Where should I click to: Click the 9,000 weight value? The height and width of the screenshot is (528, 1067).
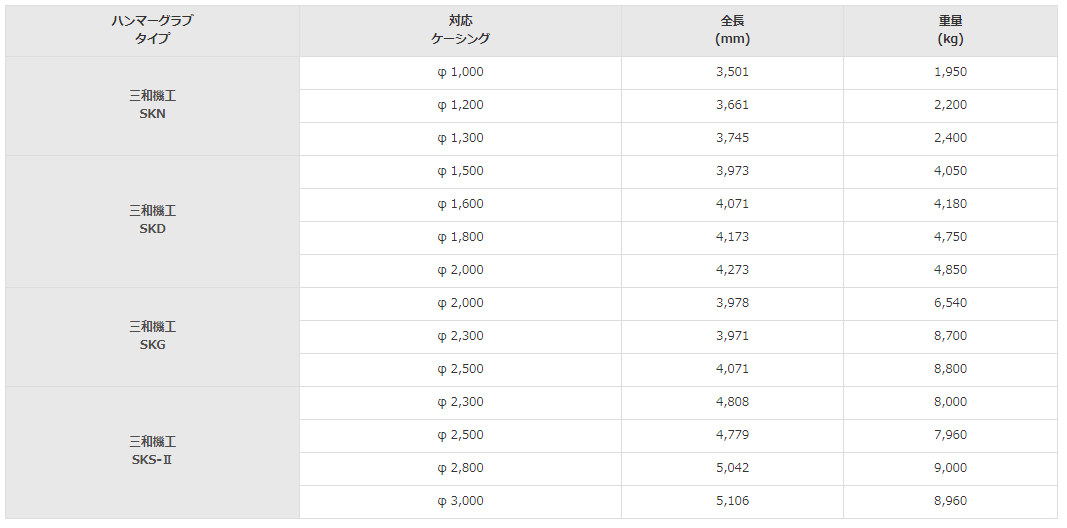[951, 469]
